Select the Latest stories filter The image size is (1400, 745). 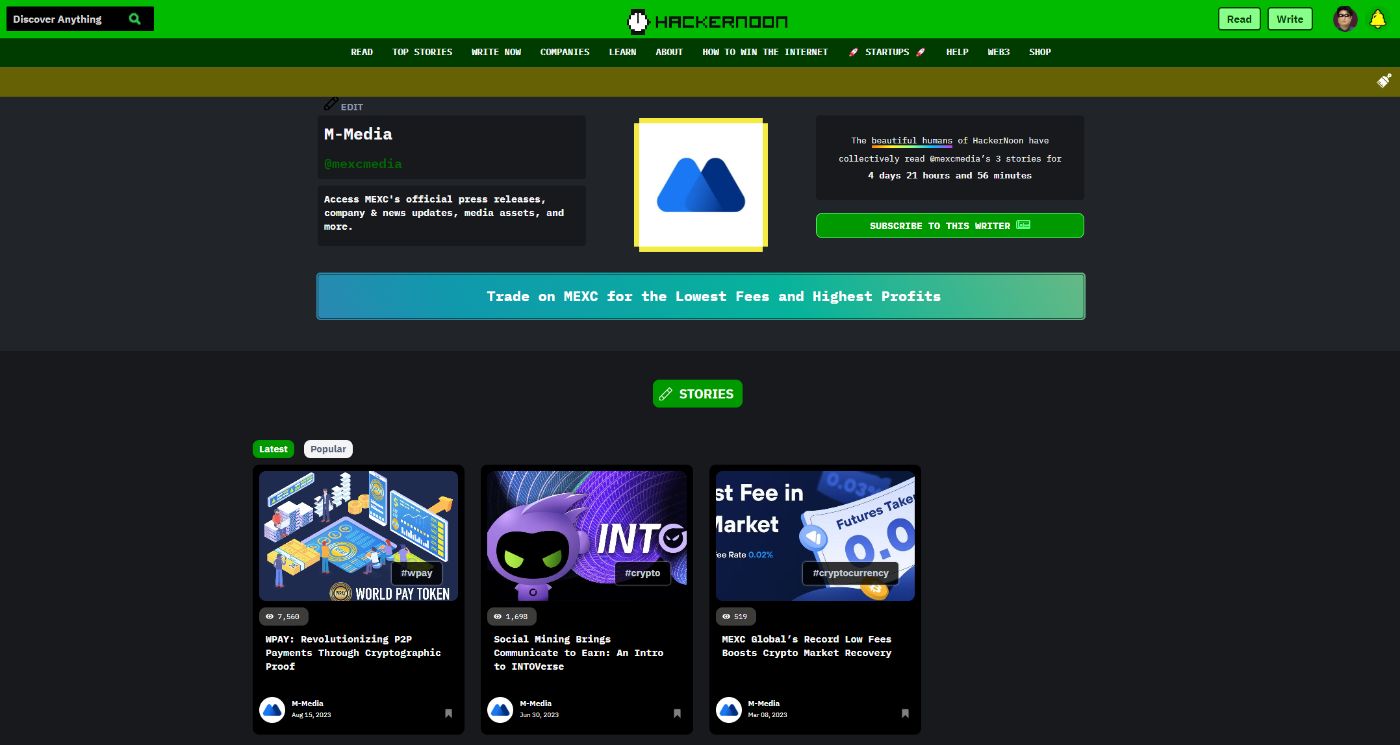coord(273,449)
